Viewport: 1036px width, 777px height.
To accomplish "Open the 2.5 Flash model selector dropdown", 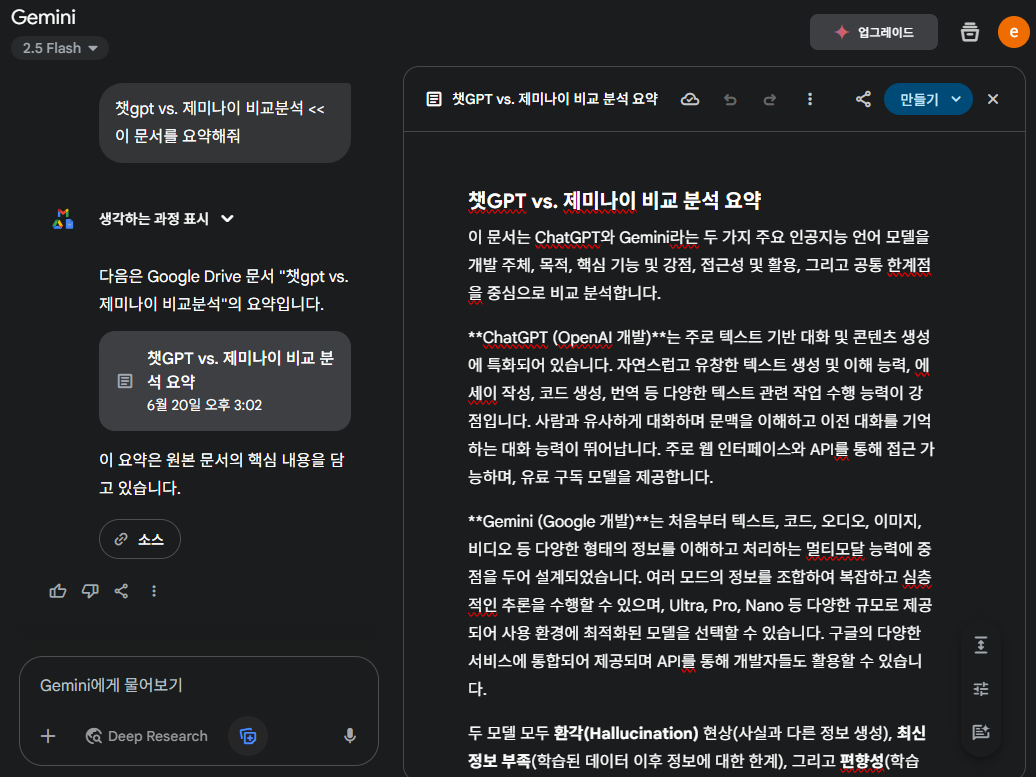I will coord(59,48).
